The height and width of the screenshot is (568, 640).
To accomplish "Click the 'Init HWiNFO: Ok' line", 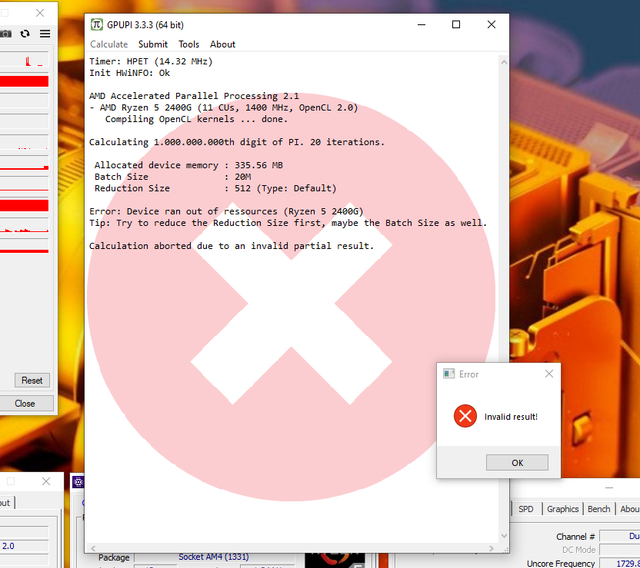I will tap(130, 73).
